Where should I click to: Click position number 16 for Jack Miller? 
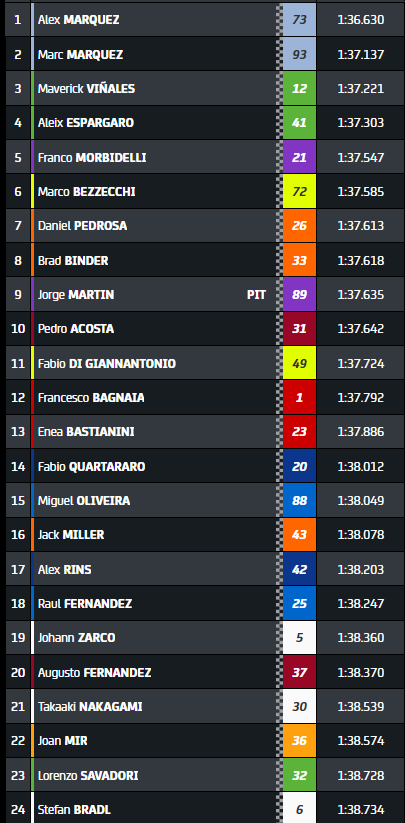click(18, 535)
